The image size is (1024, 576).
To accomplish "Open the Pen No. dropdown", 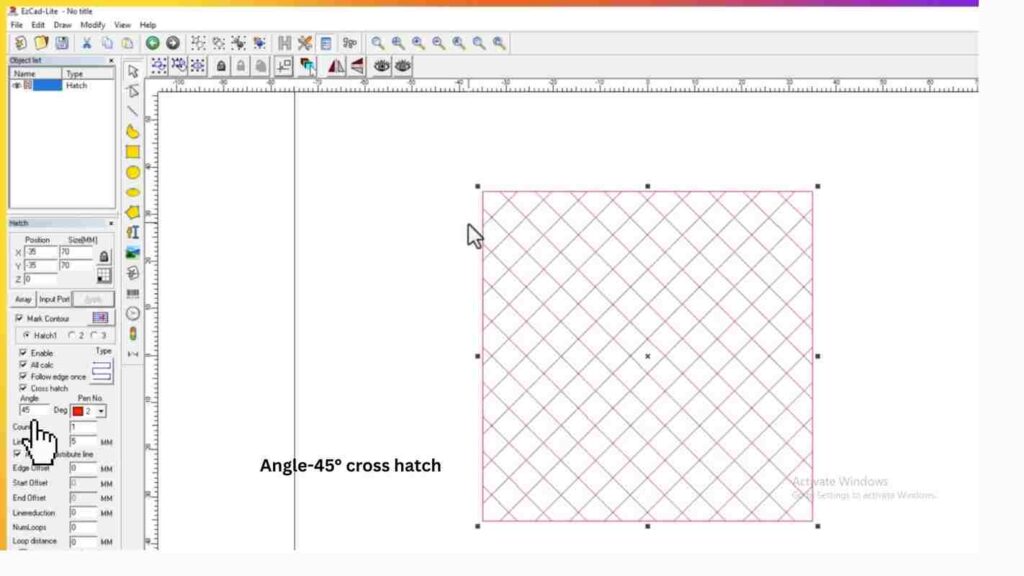I will [x=101, y=411].
